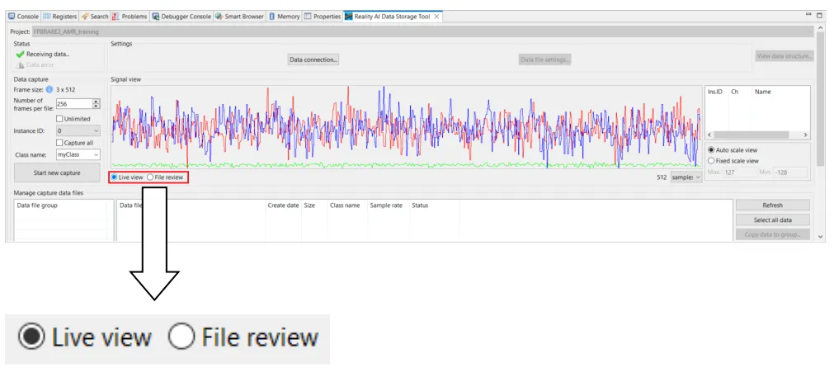
Task: Open the samples unit dropdown
Action: point(686,178)
